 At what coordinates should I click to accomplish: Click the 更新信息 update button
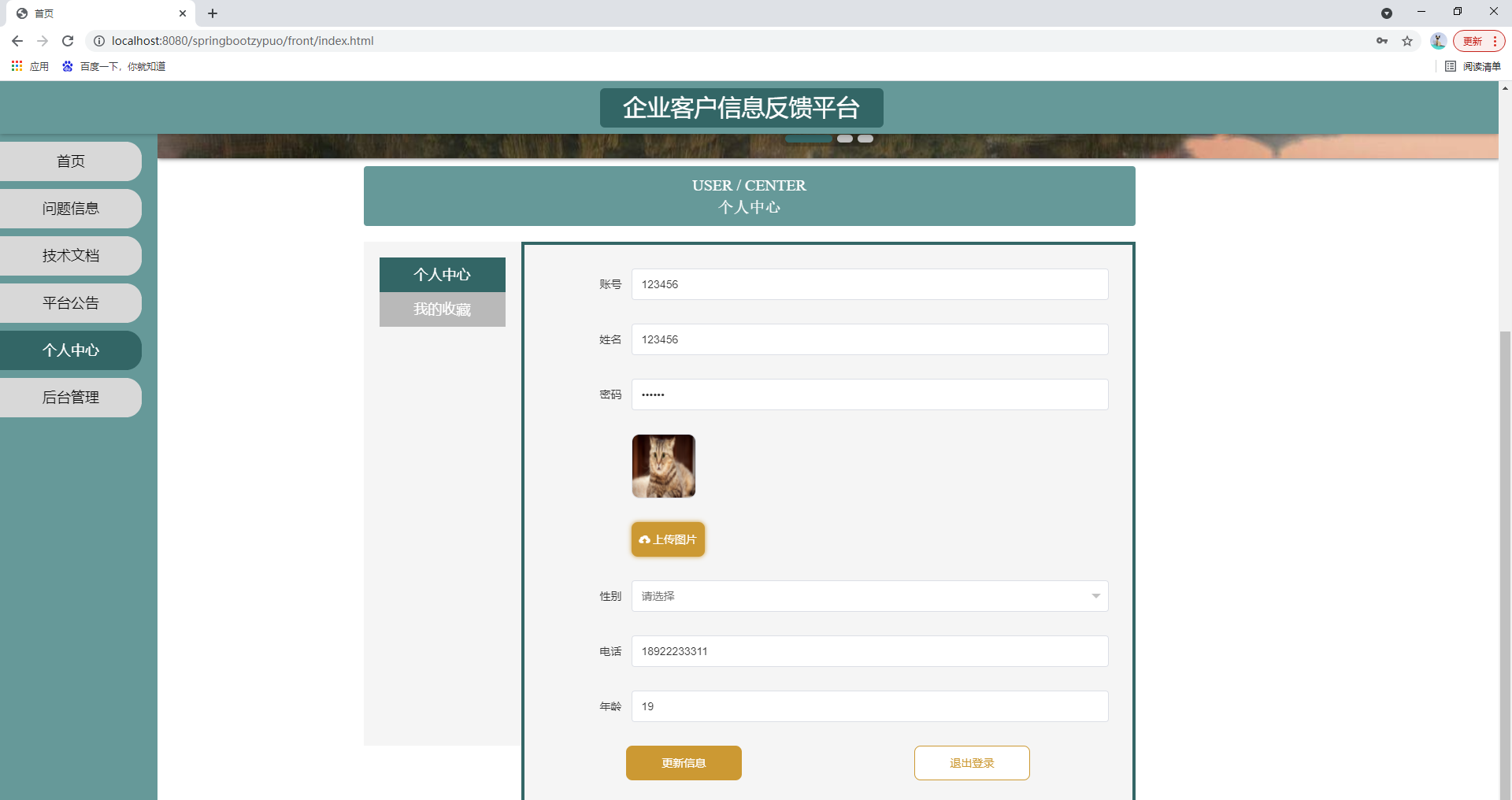point(683,762)
